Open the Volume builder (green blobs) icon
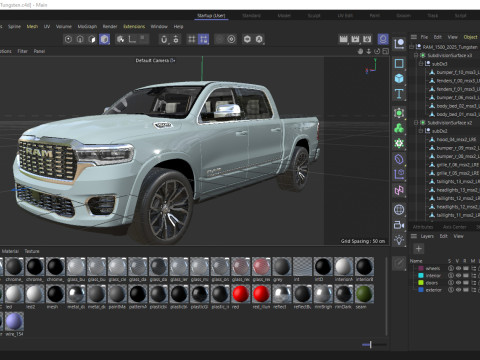 tap(399, 128)
